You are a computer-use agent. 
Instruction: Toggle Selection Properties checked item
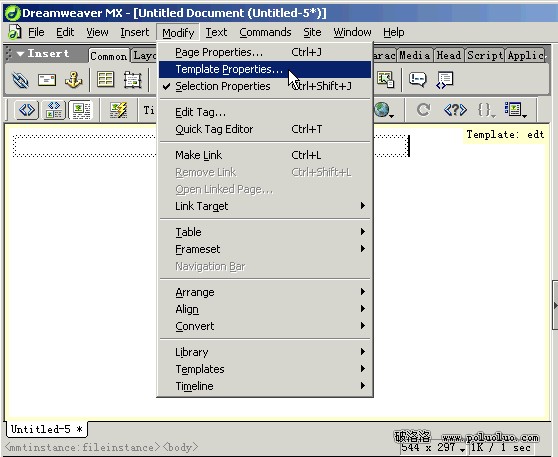(x=265, y=86)
